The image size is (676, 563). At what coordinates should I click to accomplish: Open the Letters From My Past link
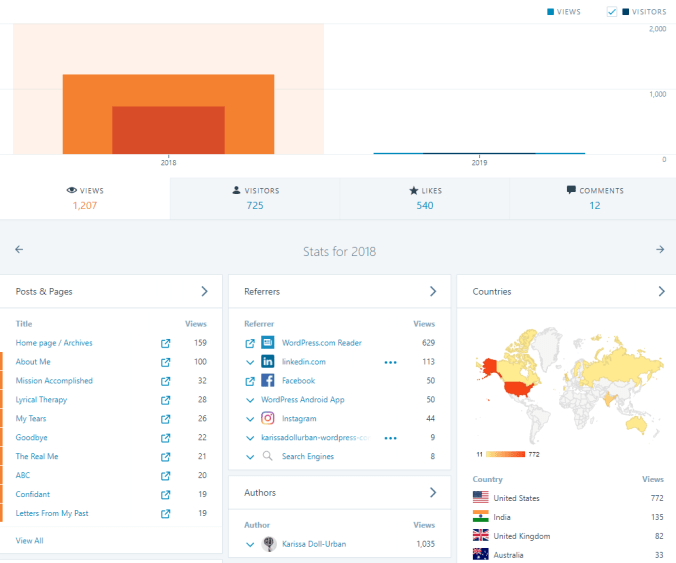pos(52,513)
